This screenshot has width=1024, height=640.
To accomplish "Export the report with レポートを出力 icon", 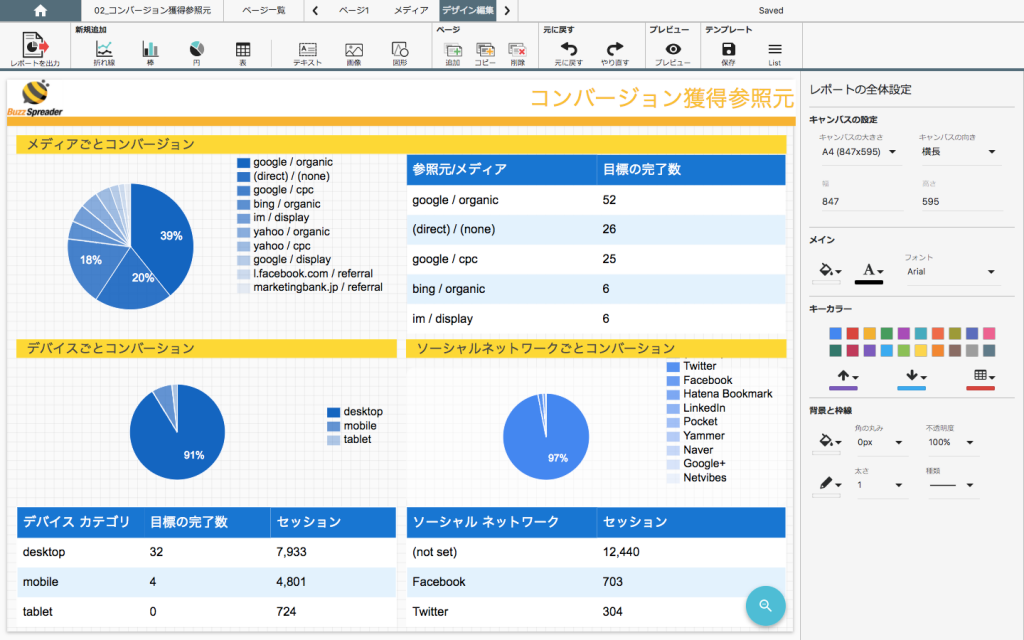I will pyautogui.click(x=35, y=49).
